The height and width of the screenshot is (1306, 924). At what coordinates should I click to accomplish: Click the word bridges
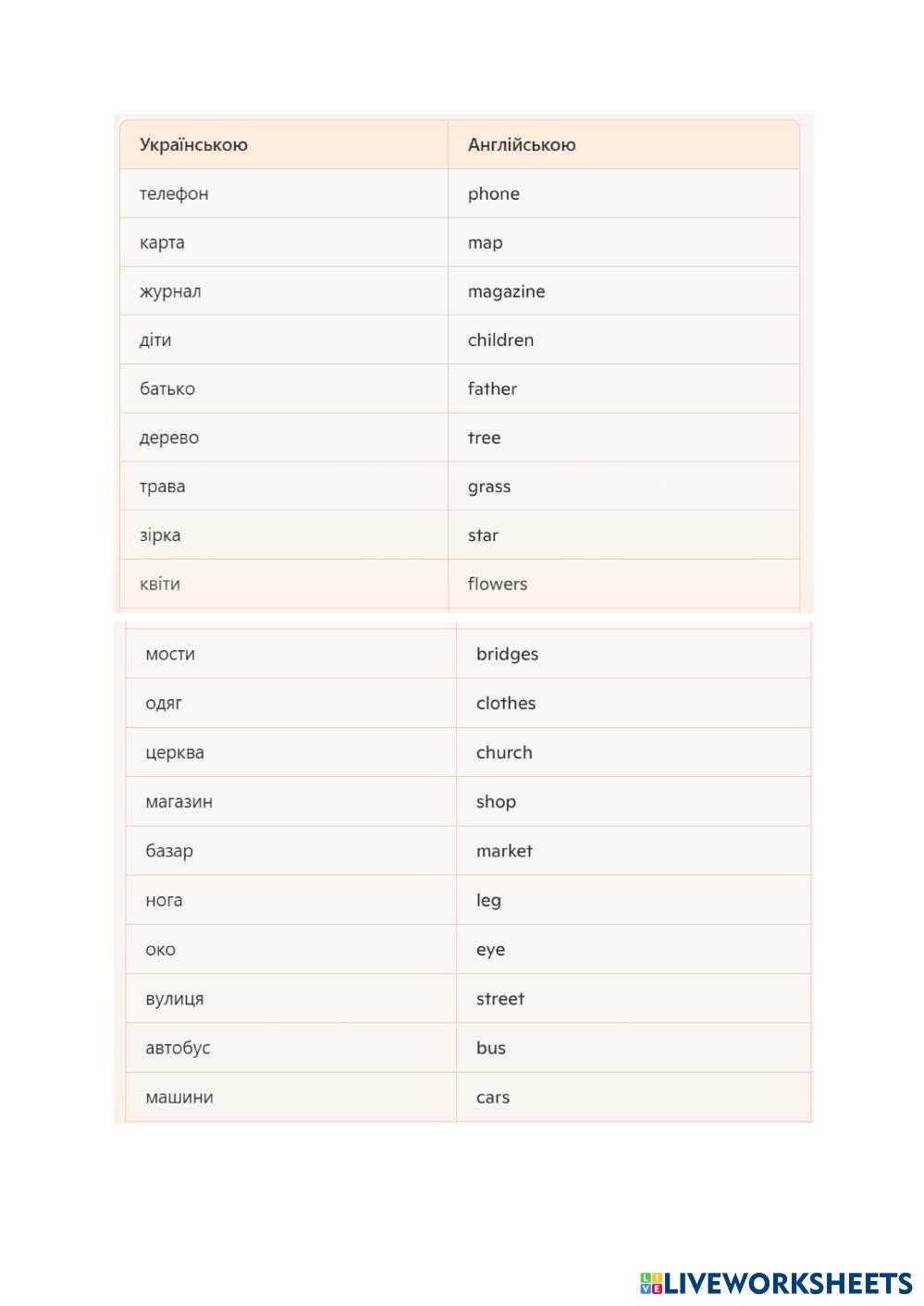[x=507, y=654]
